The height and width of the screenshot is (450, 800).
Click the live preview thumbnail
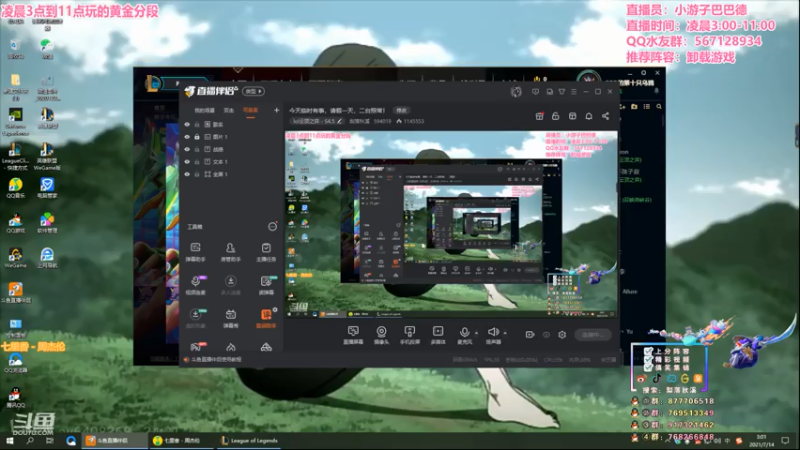coord(451,224)
